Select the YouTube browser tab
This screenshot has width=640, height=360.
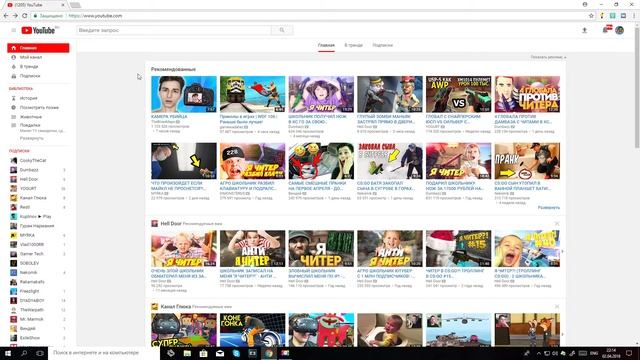coord(36,5)
